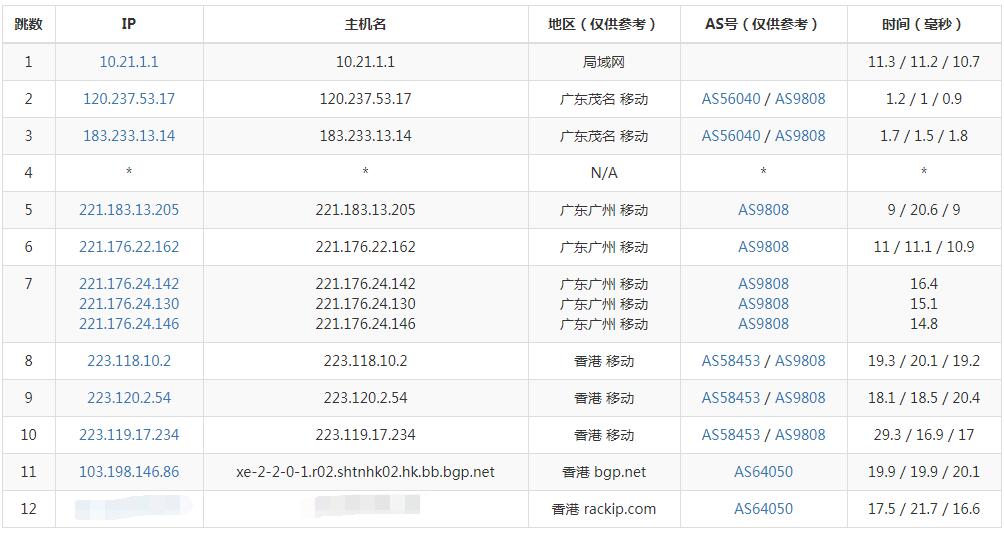Open the blue 120.237.53.17 IP link
Screen dimensions: 1004x536
point(129,99)
